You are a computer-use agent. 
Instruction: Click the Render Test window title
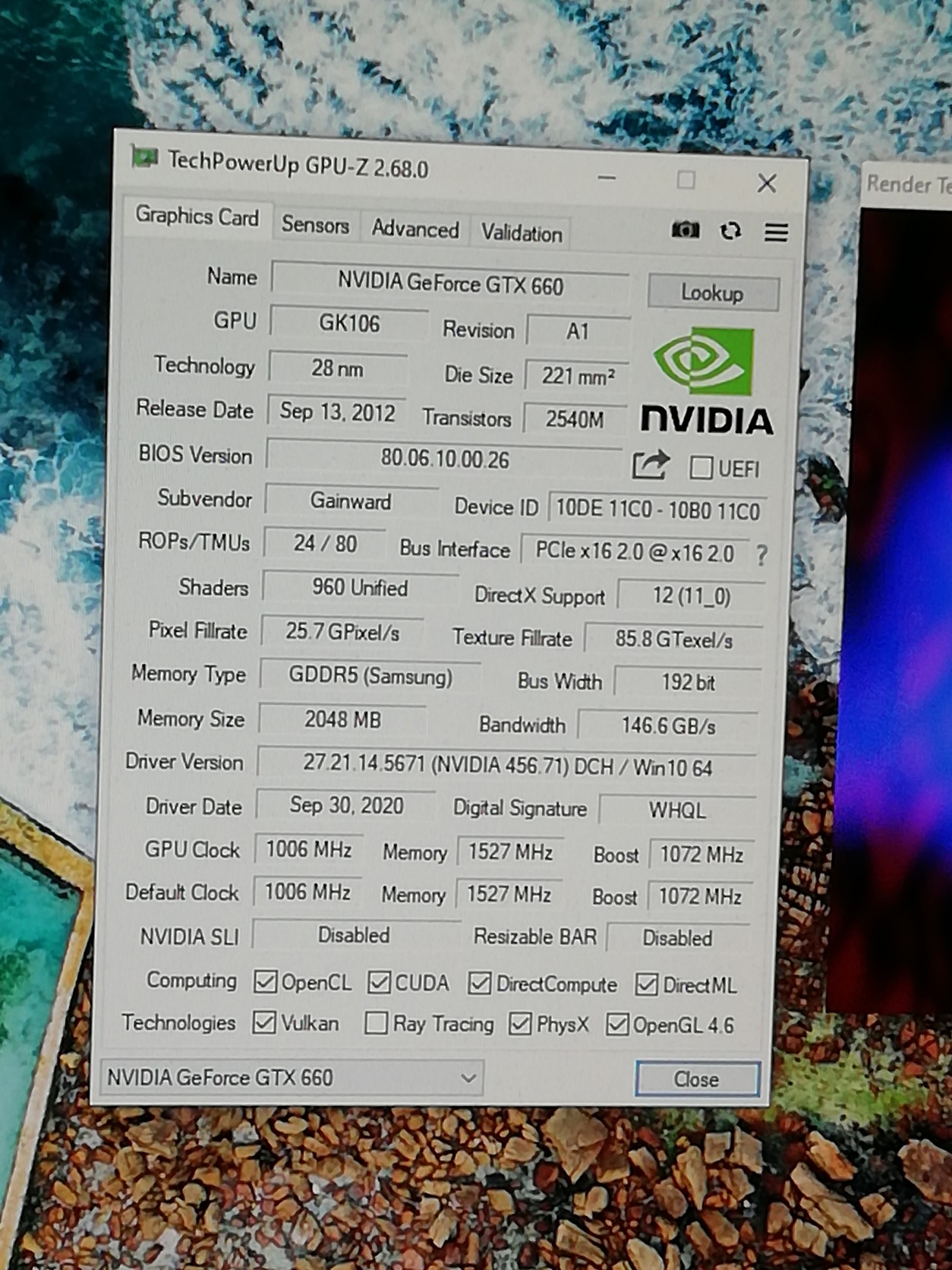point(909,185)
